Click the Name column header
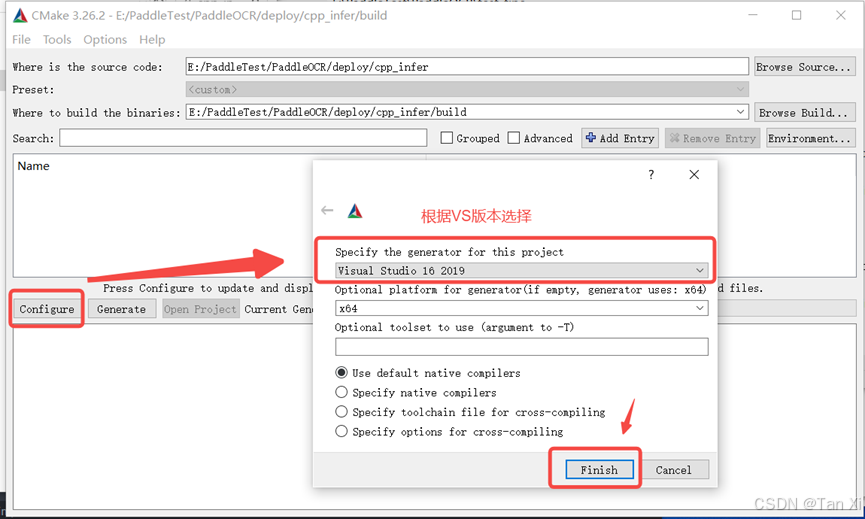This screenshot has width=865, height=519. click(x=34, y=166)
